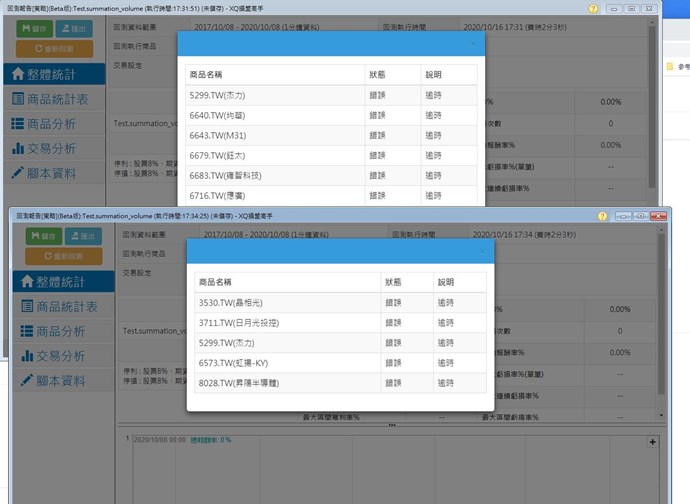The width and height of the screenshot is (690, 504).
Task: Select row 6683.TW in back dialog
Action: coord(331,176)
